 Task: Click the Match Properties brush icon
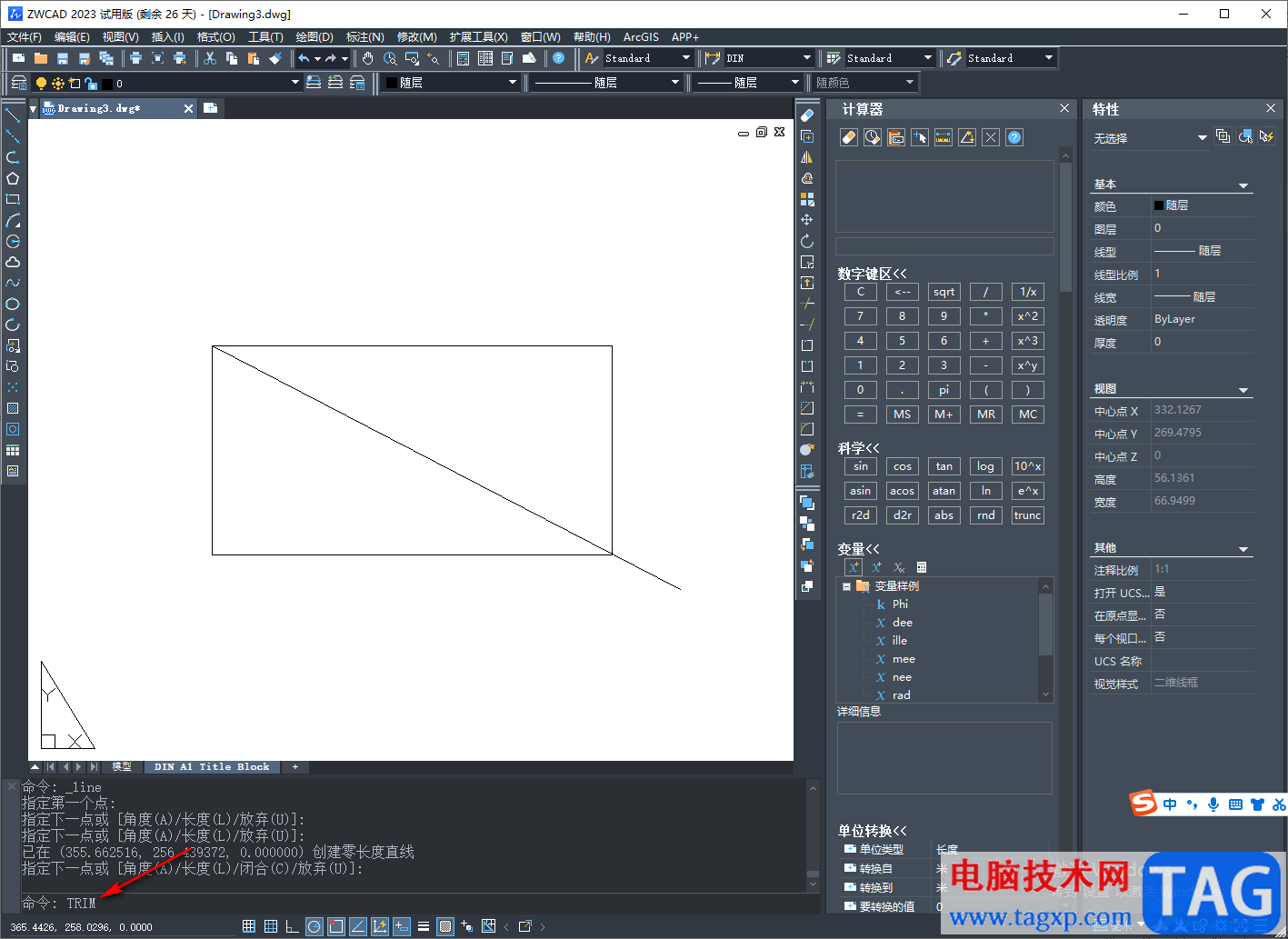[x=275, y=58]
